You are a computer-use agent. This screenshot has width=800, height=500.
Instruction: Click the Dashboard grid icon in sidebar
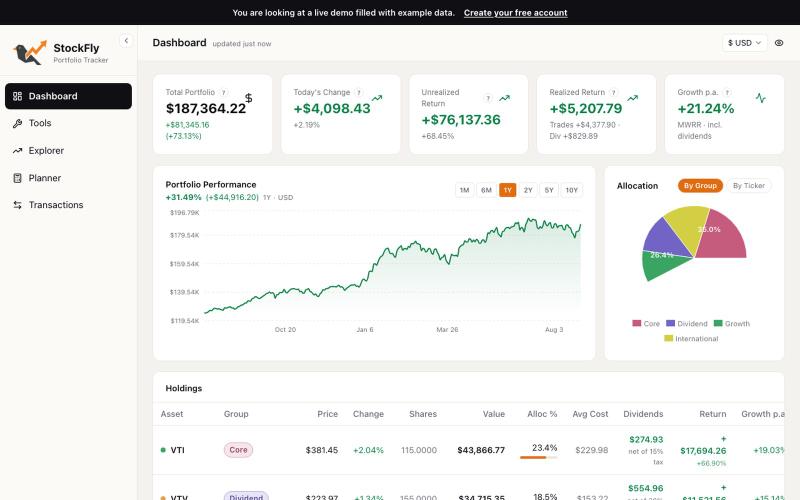pyautogui.click(x=17, y=96)
